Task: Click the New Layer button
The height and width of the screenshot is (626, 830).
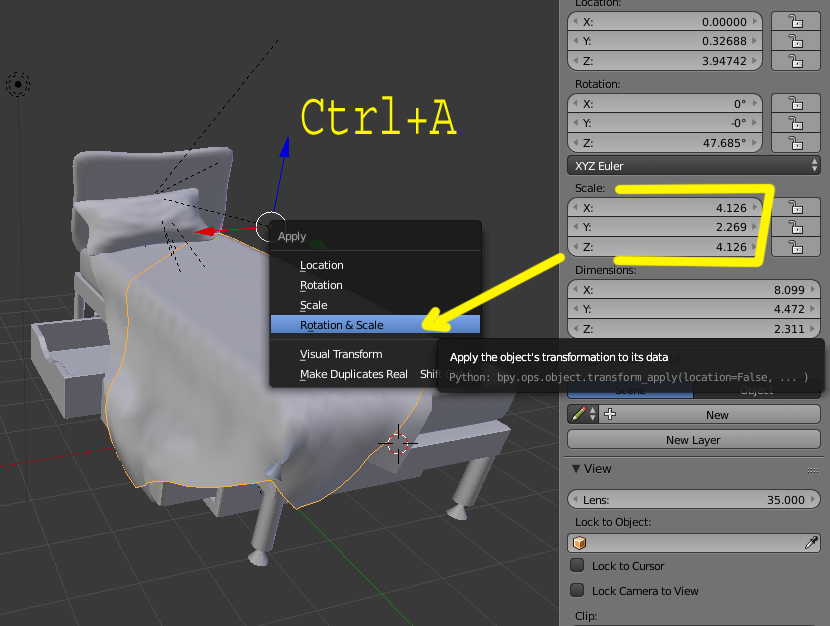Action: [x=694, y=440]
